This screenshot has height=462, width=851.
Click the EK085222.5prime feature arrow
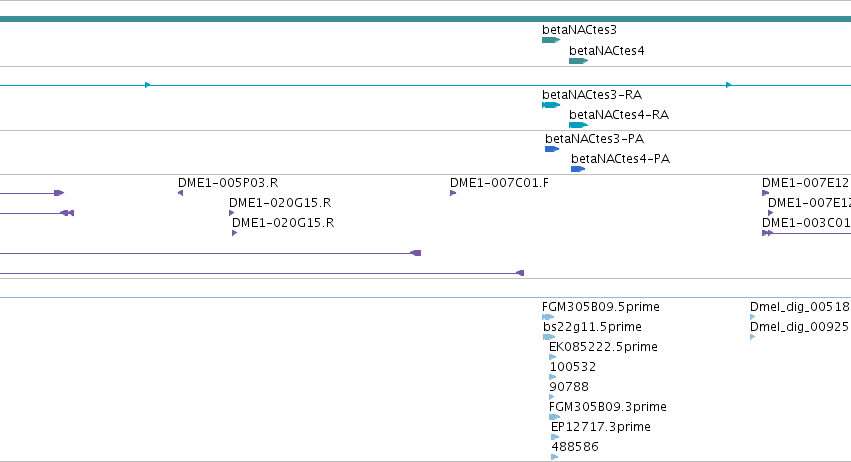tap(552, 357)
